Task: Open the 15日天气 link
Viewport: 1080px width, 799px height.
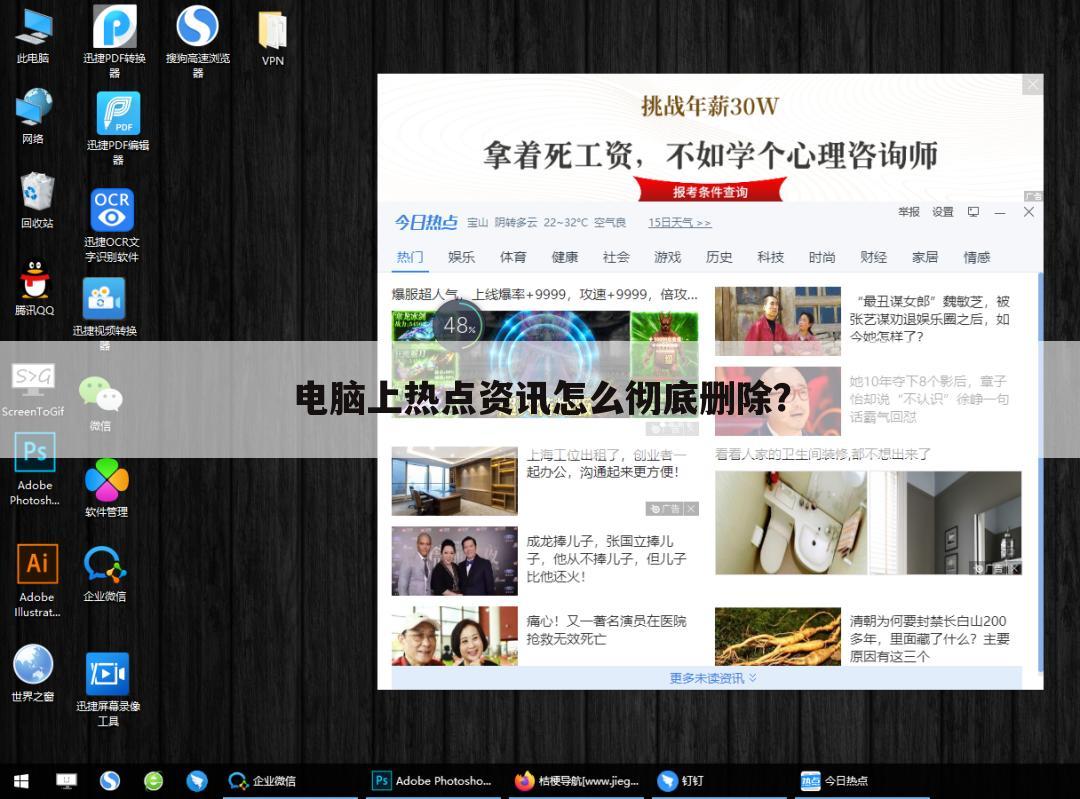Action: 679,222
